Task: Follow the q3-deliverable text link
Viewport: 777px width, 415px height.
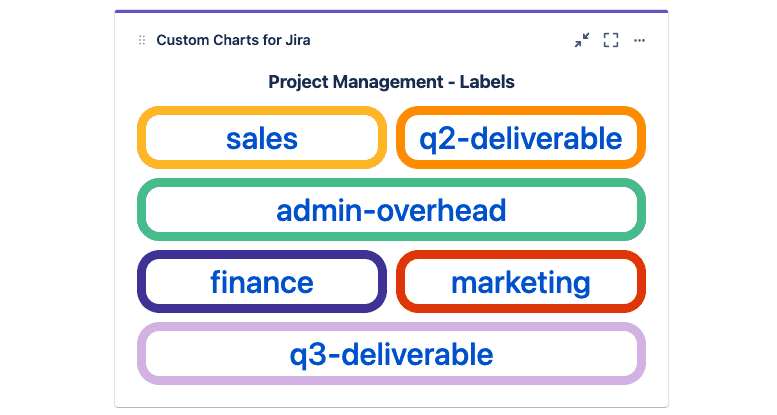Action: coord(391,355)
